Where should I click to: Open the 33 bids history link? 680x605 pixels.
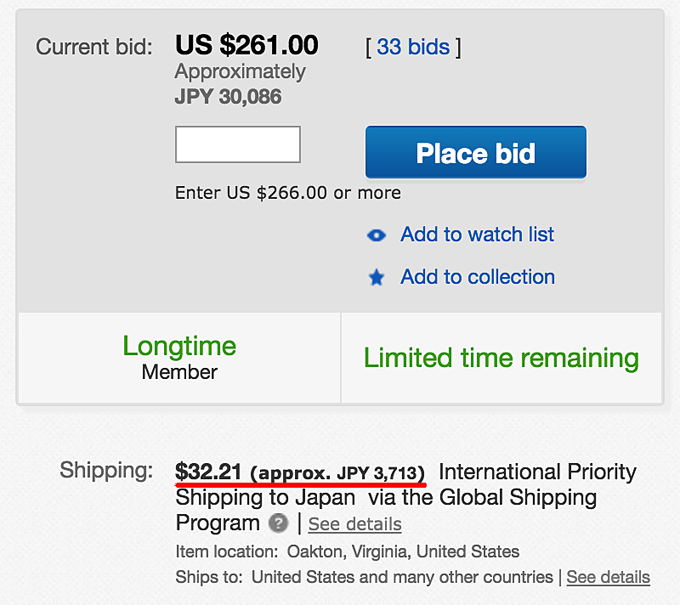413,46
